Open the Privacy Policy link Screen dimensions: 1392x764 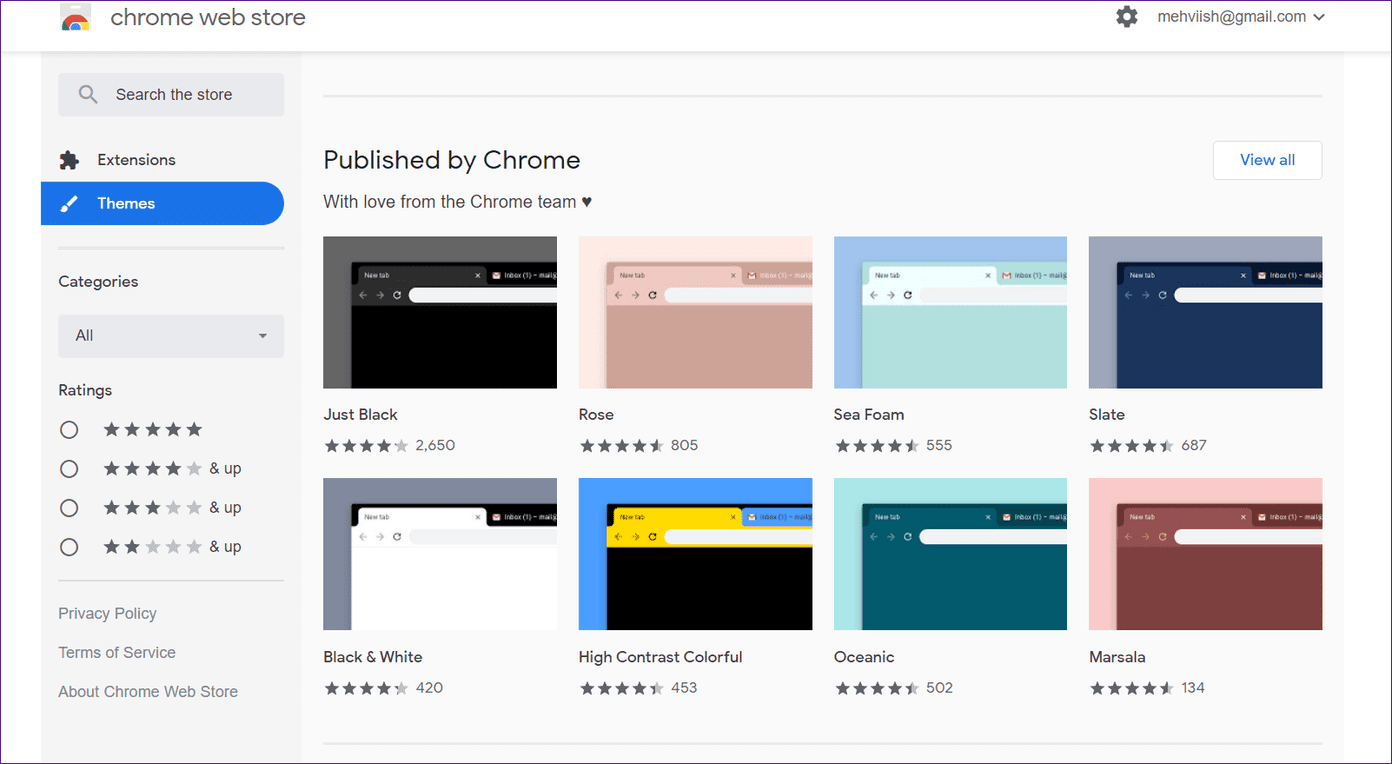point(107,614)
